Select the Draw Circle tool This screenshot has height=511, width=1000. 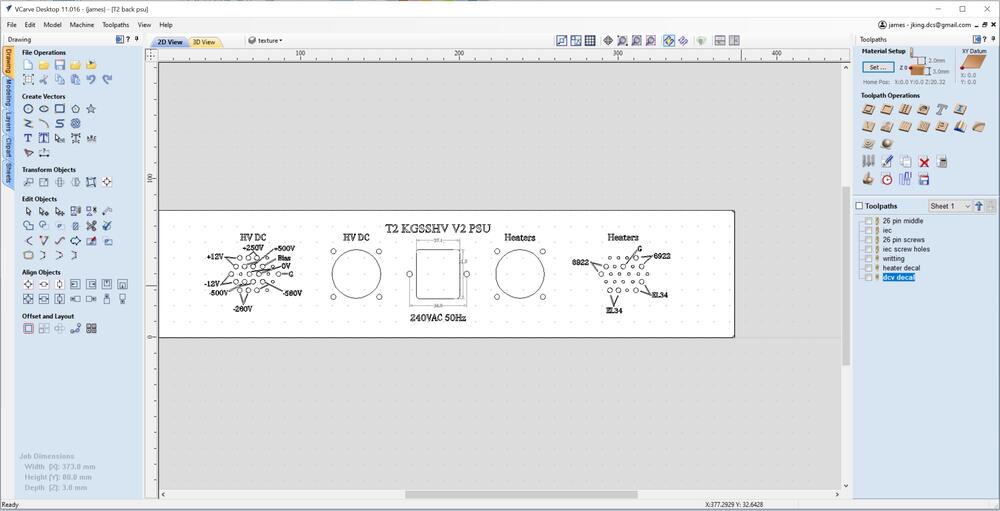(x=28, y=109)
